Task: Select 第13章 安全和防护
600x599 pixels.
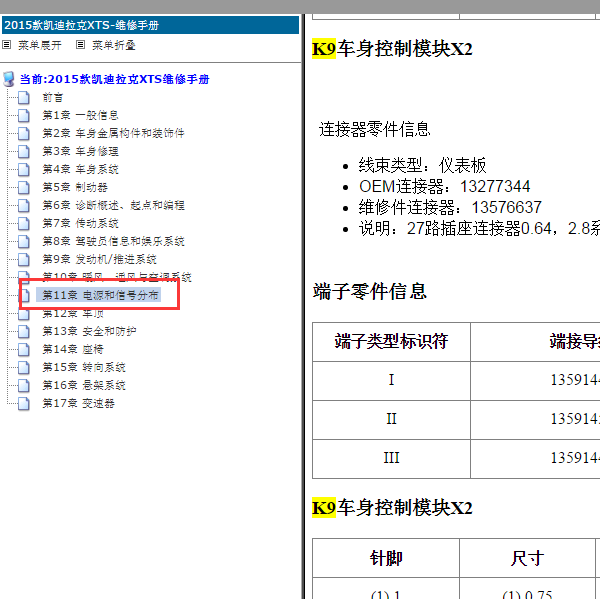Action: (89, 331)
